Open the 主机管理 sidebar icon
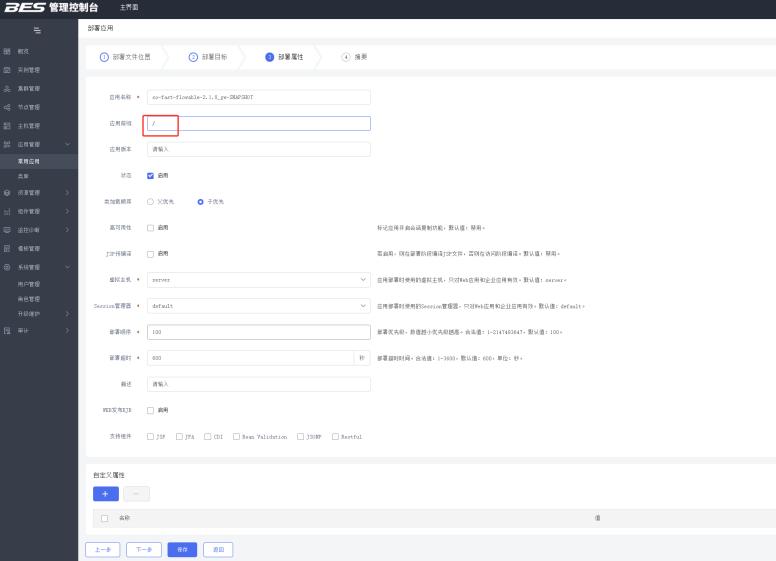Viewport: 776px width, 561px height. (7, 126)
